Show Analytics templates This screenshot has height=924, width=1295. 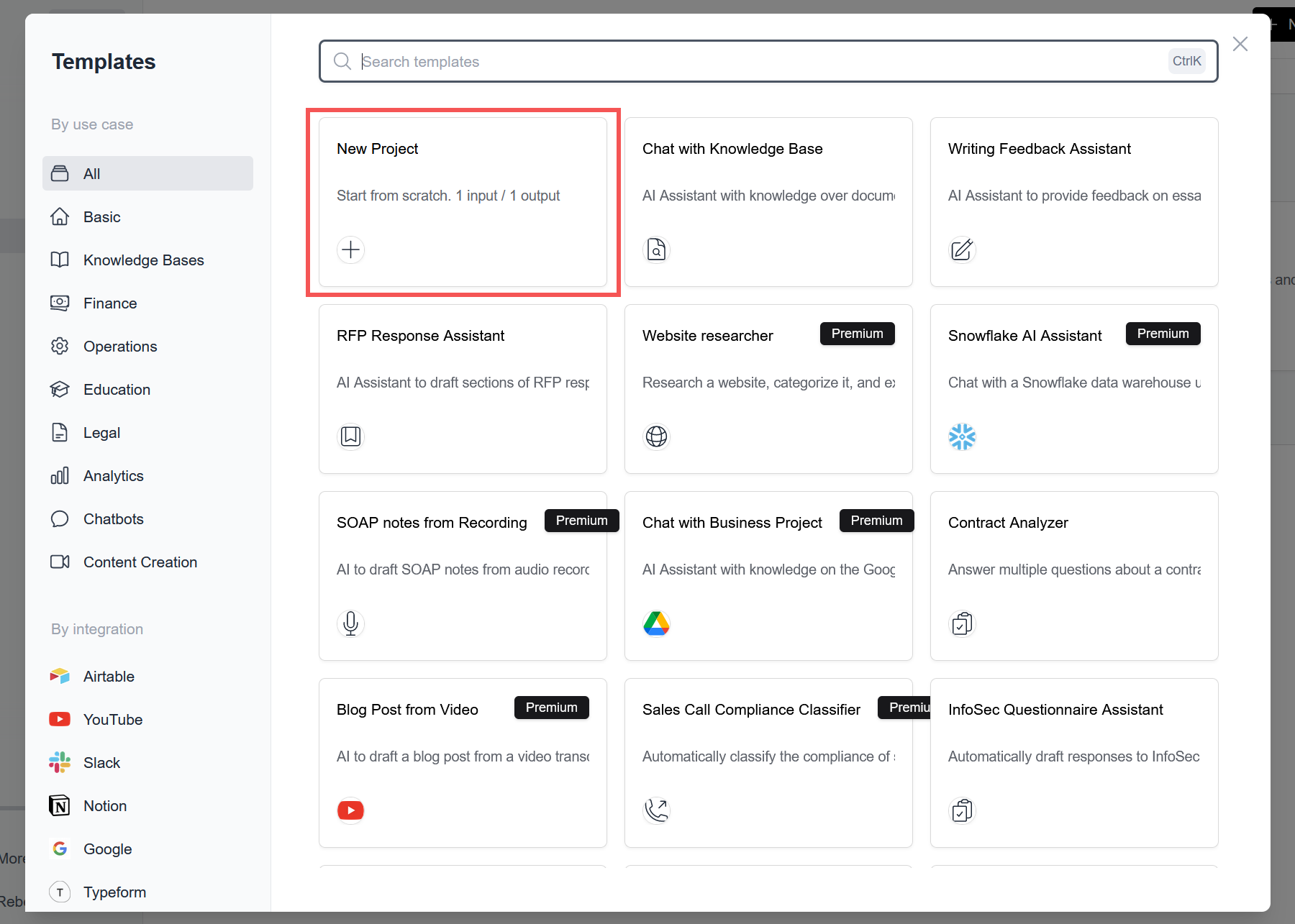click(147, 475)
